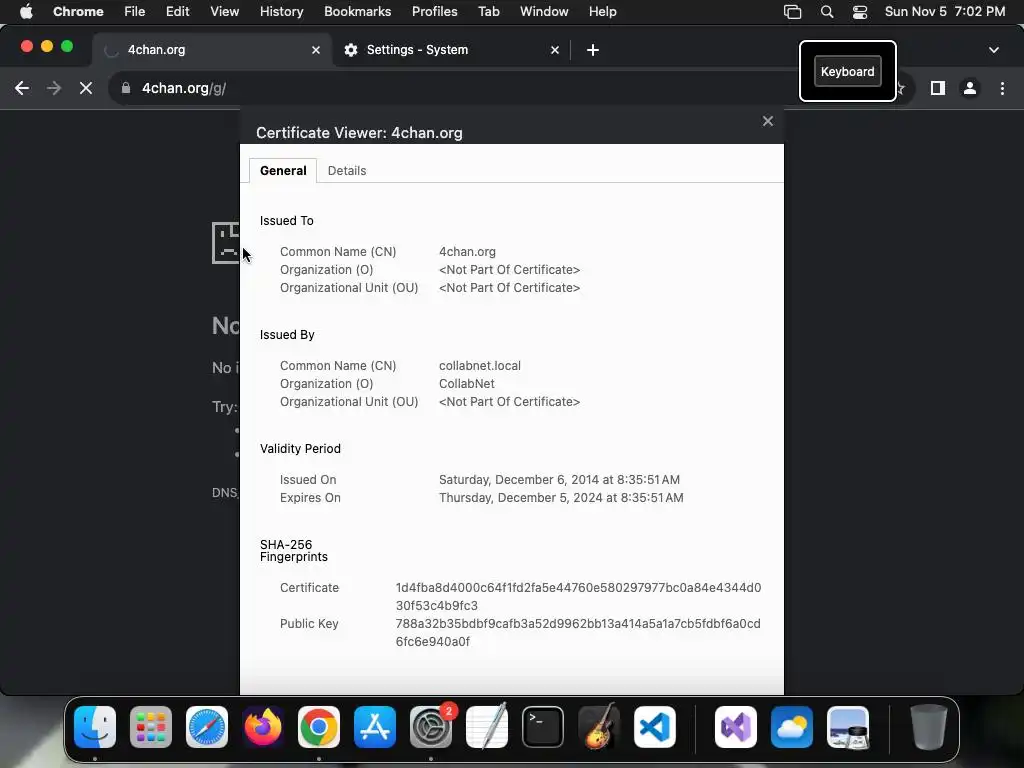The height and width of the screenshot is (768, 1024).
Task: Switch to the Settings - System tab
Action: click(451, 50)
